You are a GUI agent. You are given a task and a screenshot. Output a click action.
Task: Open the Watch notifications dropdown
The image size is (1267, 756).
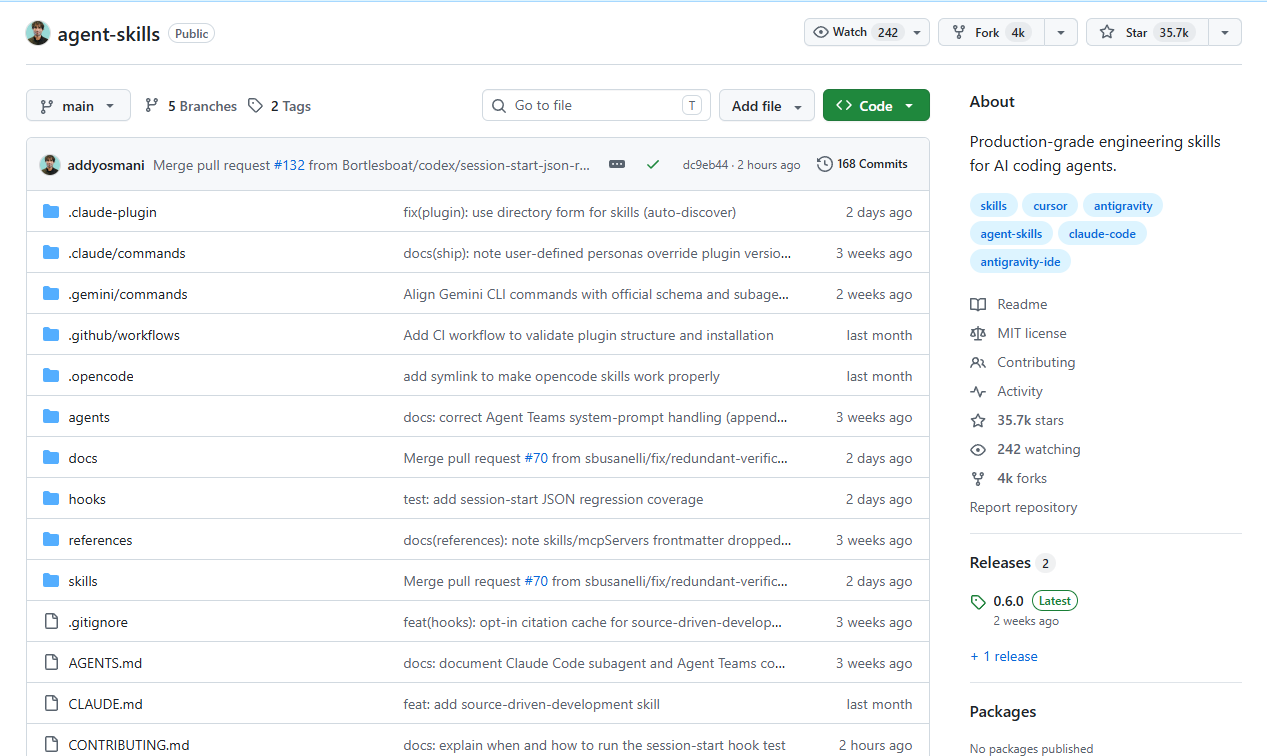(867, 32)
